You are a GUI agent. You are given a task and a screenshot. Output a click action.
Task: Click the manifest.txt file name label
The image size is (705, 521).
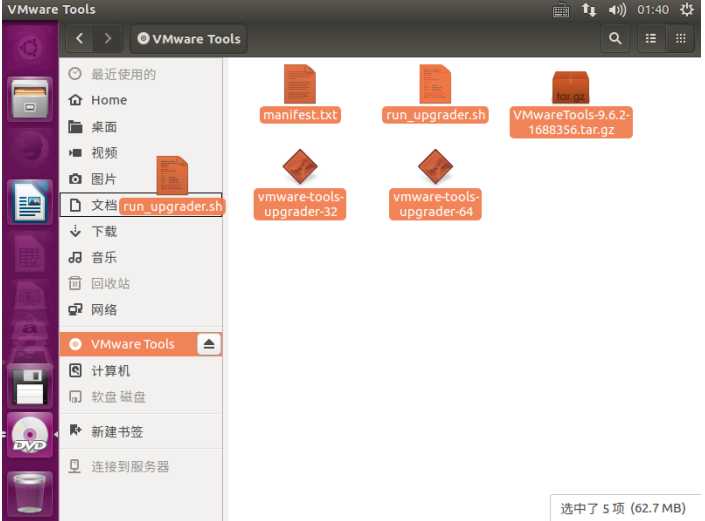[x=300, y=115]
